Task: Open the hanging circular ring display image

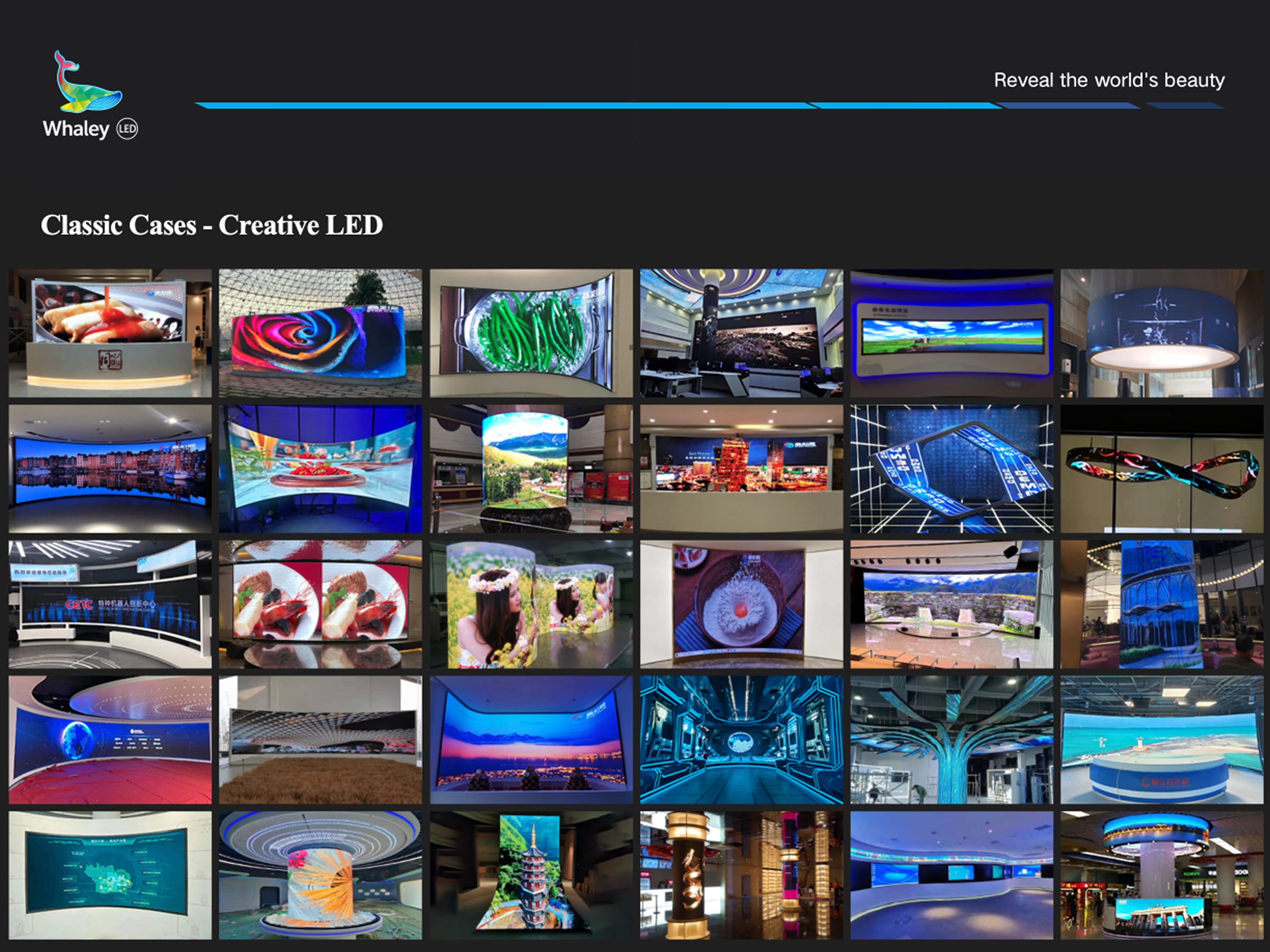Action: pos(1162,333)
